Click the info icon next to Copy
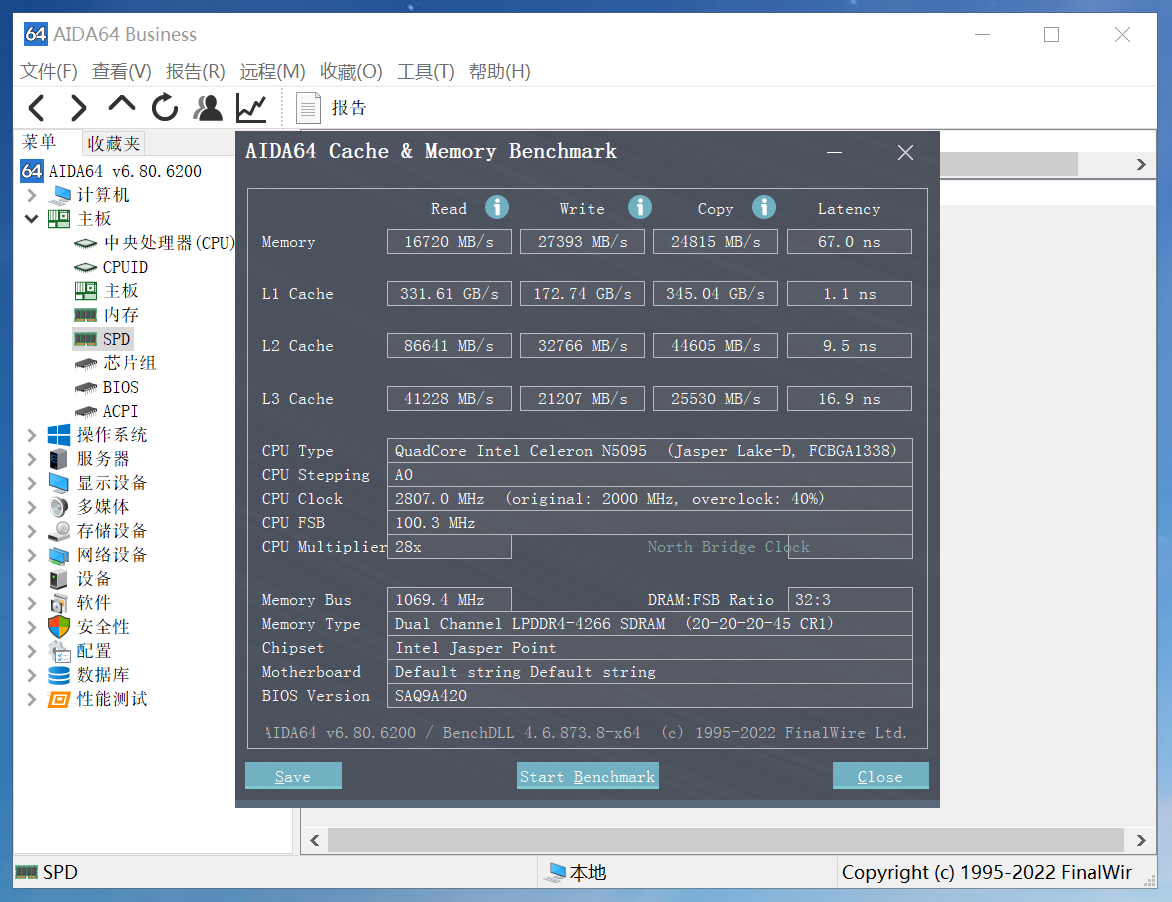This screenshot has height=902, width=1172. (764, 207)
